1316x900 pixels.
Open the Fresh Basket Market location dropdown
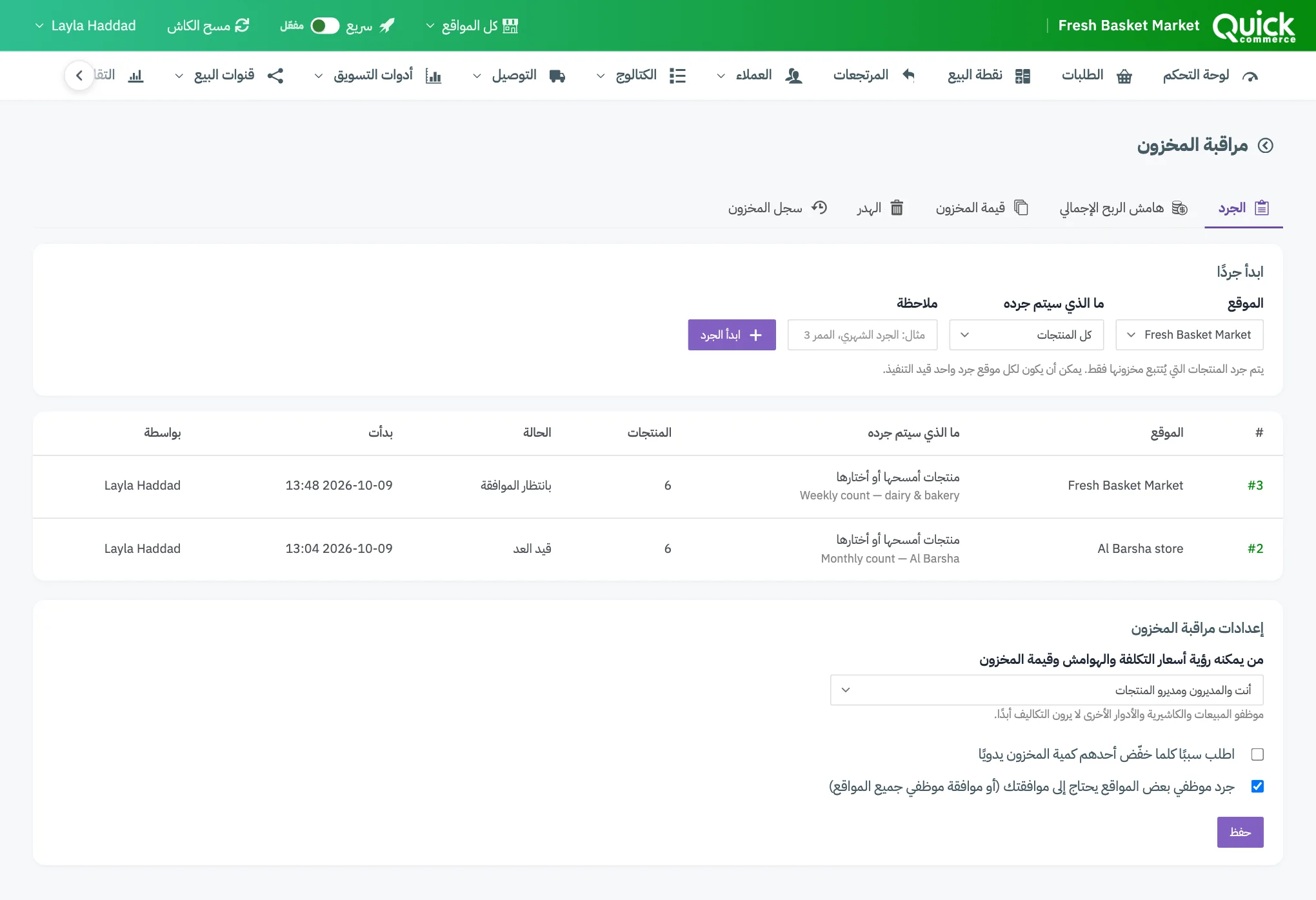point(1190,335)
